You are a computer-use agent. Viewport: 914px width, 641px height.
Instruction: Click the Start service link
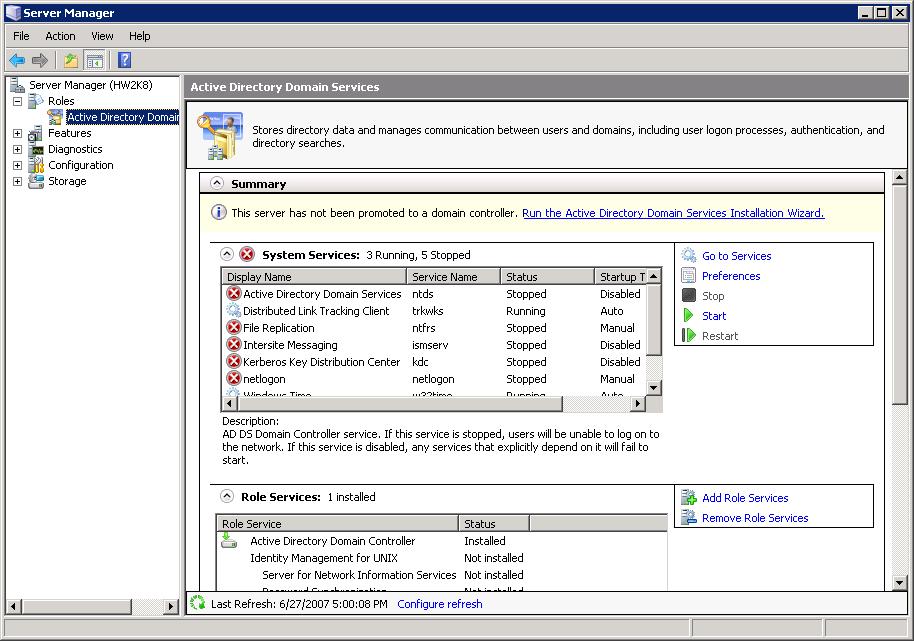714,316
